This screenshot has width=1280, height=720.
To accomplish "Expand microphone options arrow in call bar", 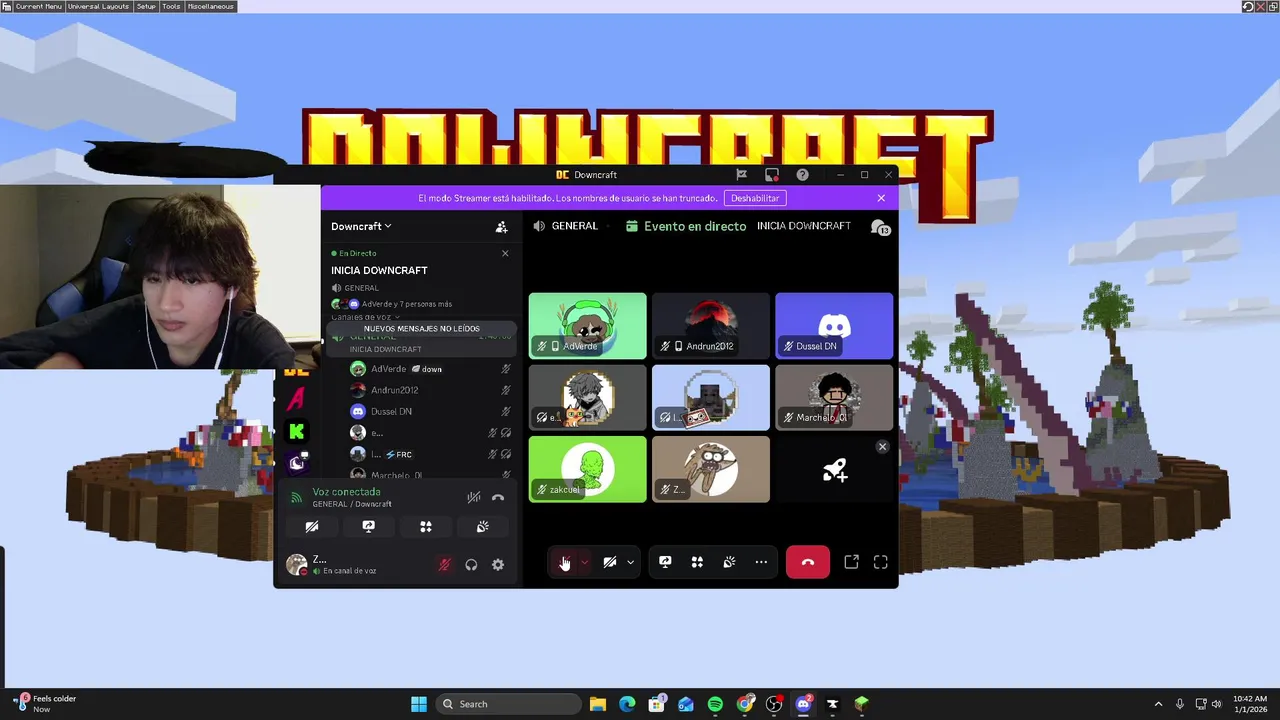I will tap(584, 562).
